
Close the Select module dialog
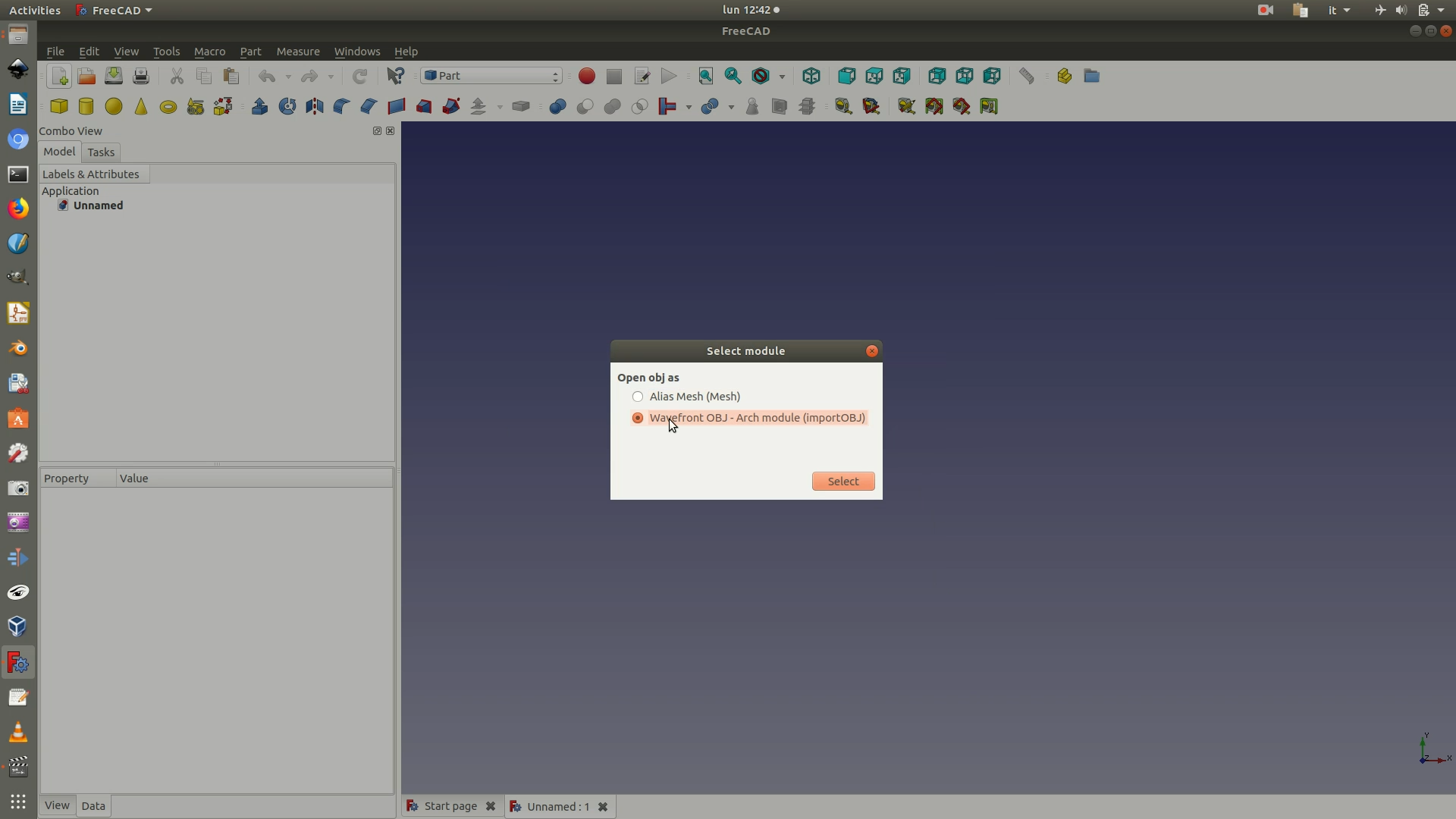[x=872, y=351]
